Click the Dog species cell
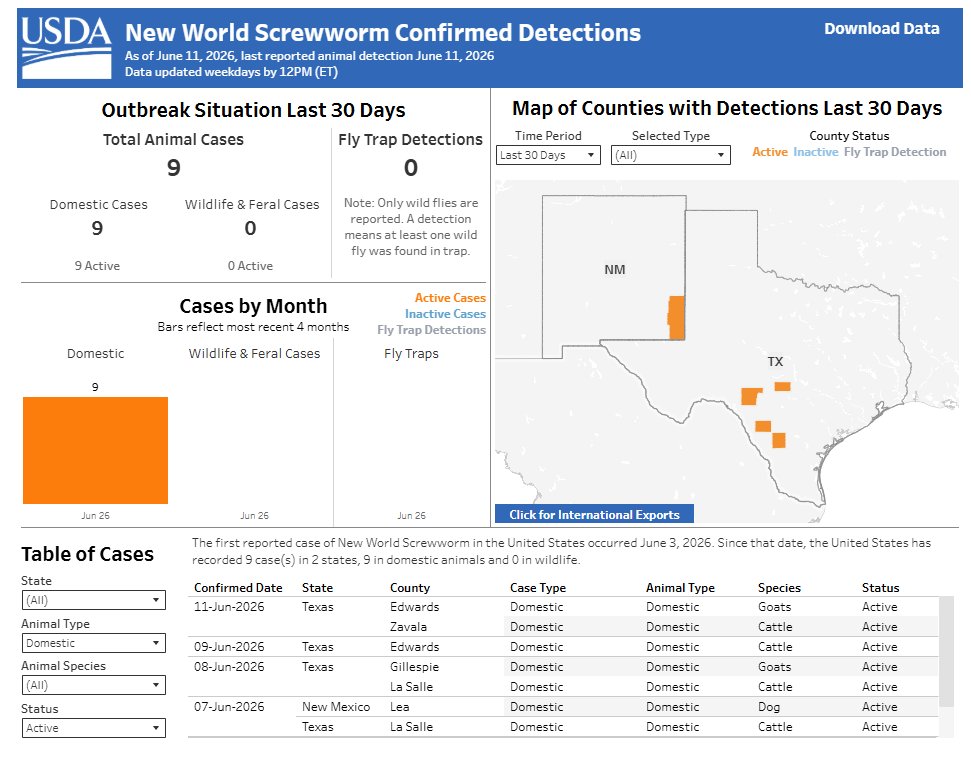The width and height of the screenshot is (971, 765). pyautogui.click(x=769, y=707)
